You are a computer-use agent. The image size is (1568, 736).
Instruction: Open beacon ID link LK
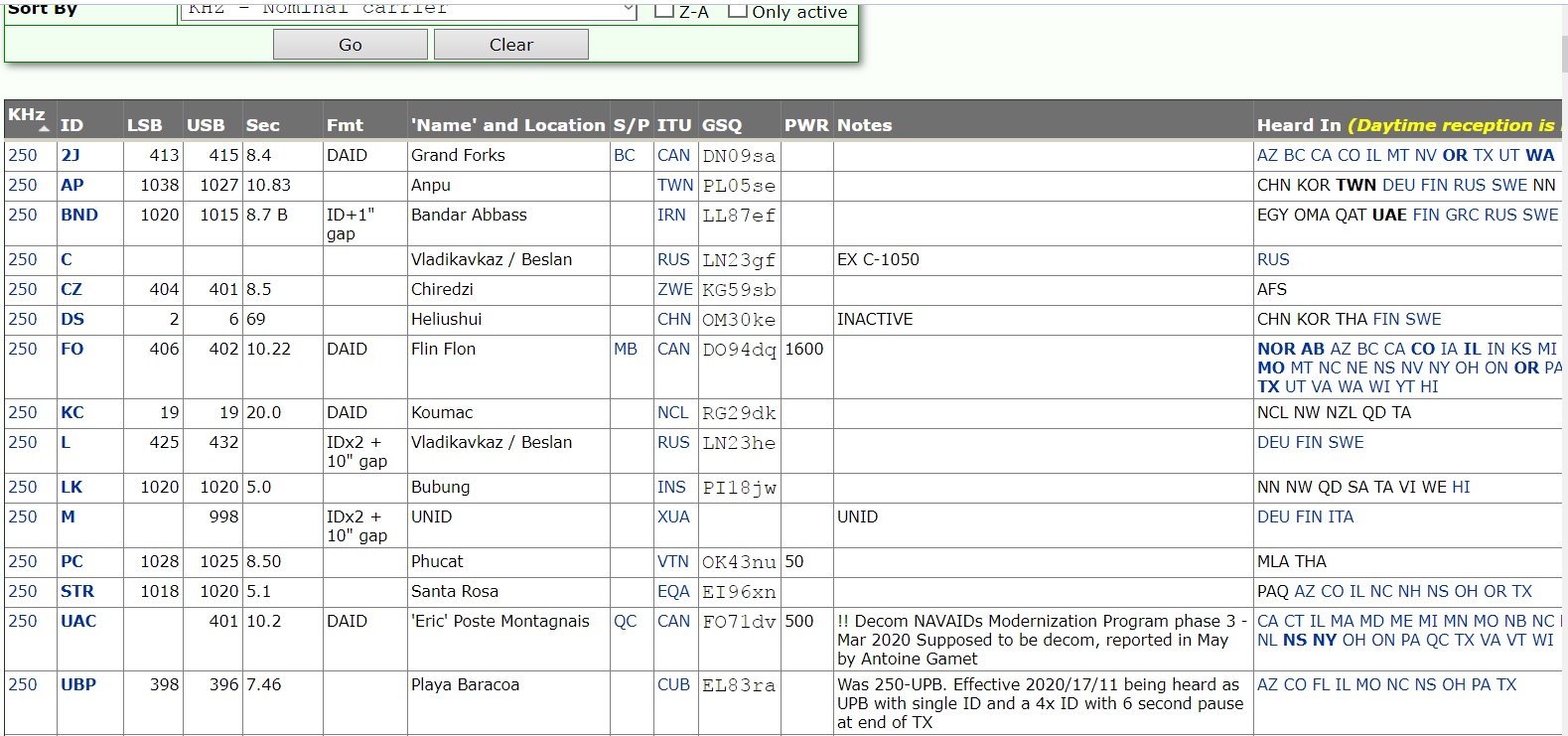(71, 487)
